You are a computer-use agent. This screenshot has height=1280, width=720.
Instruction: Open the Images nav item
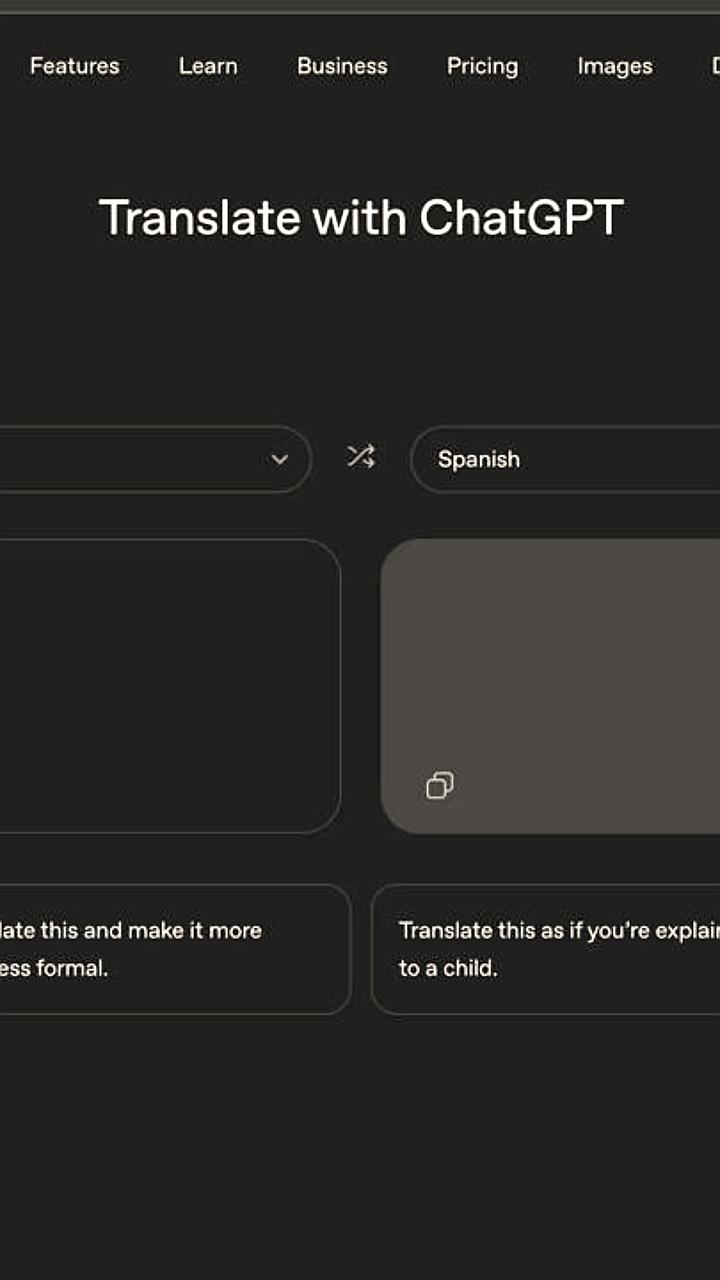pos(614,66)
